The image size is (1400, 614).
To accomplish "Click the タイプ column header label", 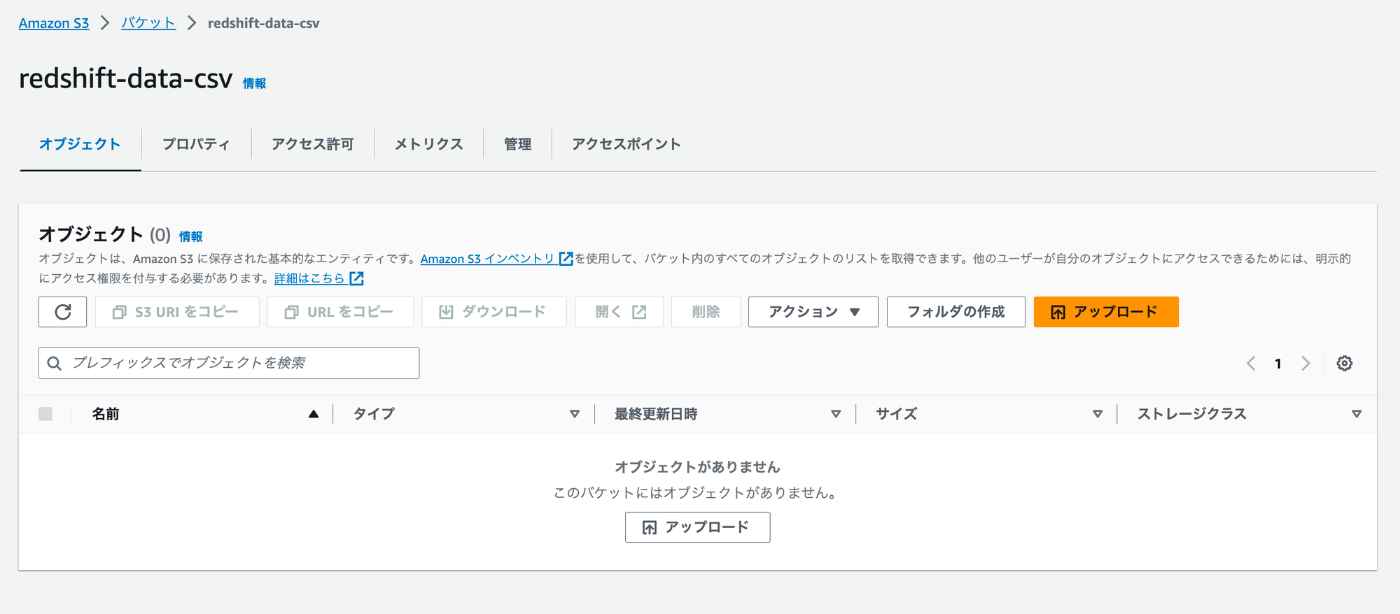I will 374,414.
